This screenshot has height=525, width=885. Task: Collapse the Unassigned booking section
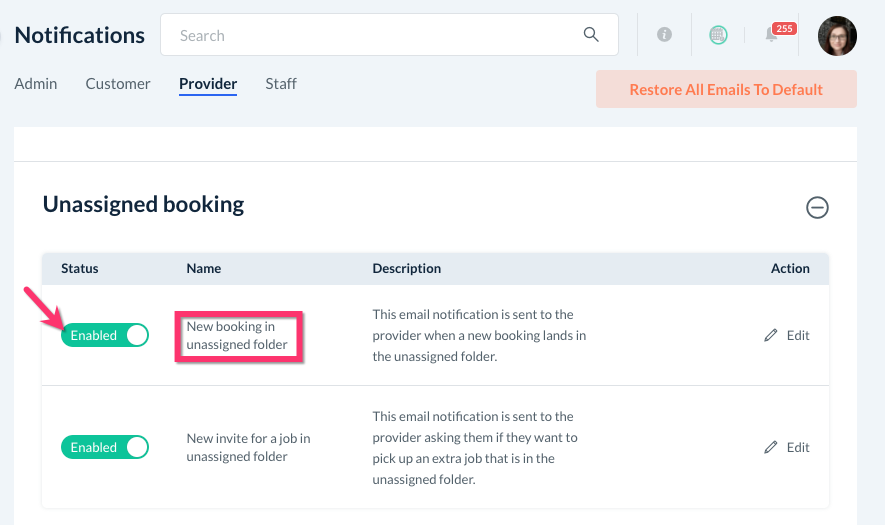817,208
